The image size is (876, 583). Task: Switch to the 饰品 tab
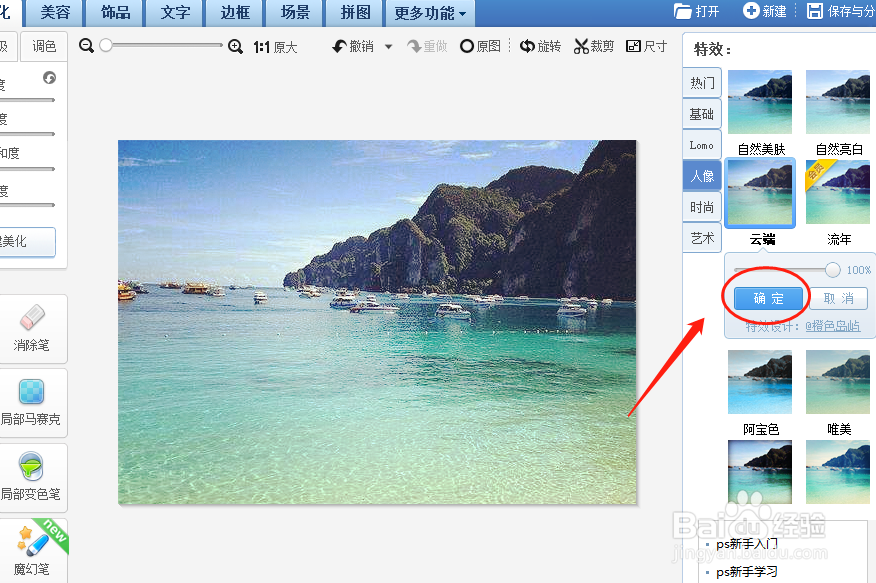pyautogui.click(x=116, y=13)
